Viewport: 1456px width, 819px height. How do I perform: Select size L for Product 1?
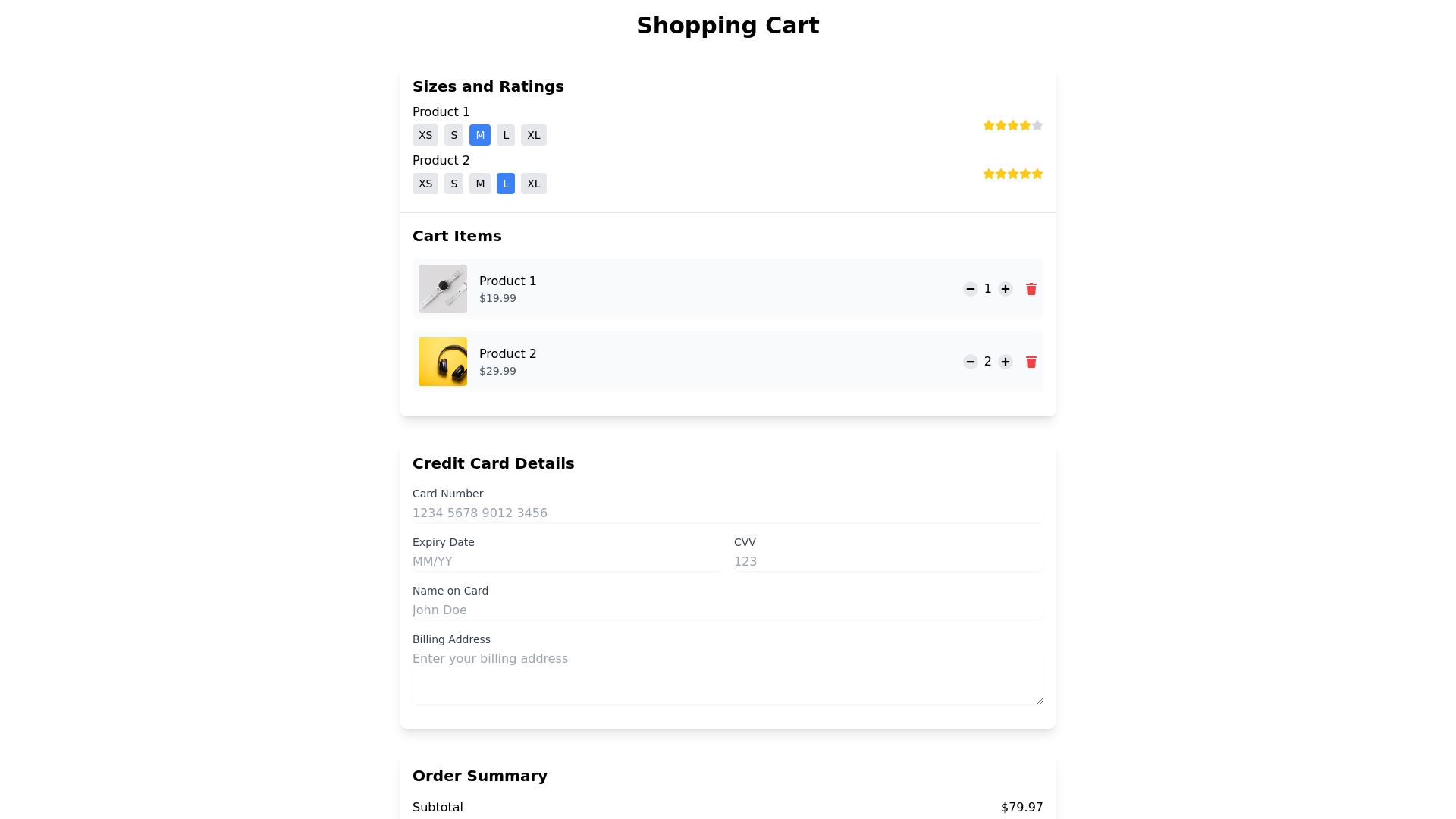(x=506, y=135)
